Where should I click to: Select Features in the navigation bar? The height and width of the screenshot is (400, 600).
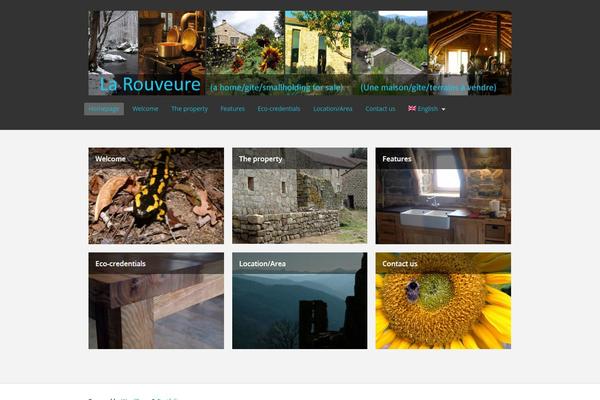point(232,109)
